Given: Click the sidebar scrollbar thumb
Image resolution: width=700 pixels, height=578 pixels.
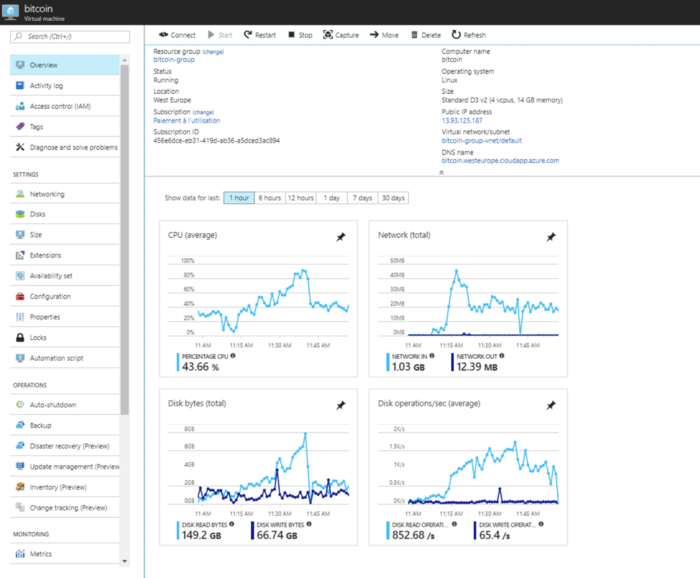Looking at the screenshot, I should (x=125, y=240).
